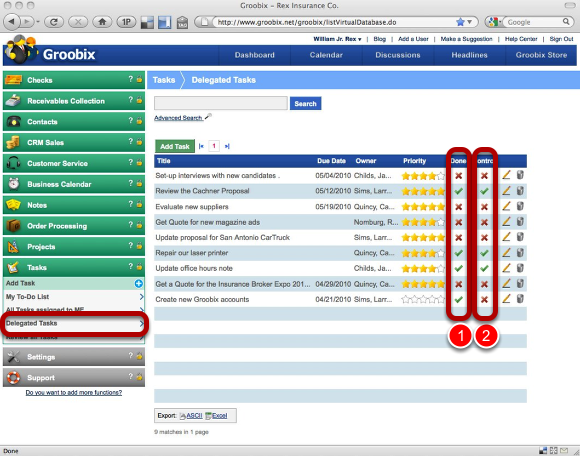Open the Calendar tab
The image size is (580, 456).
coord(326,55)
